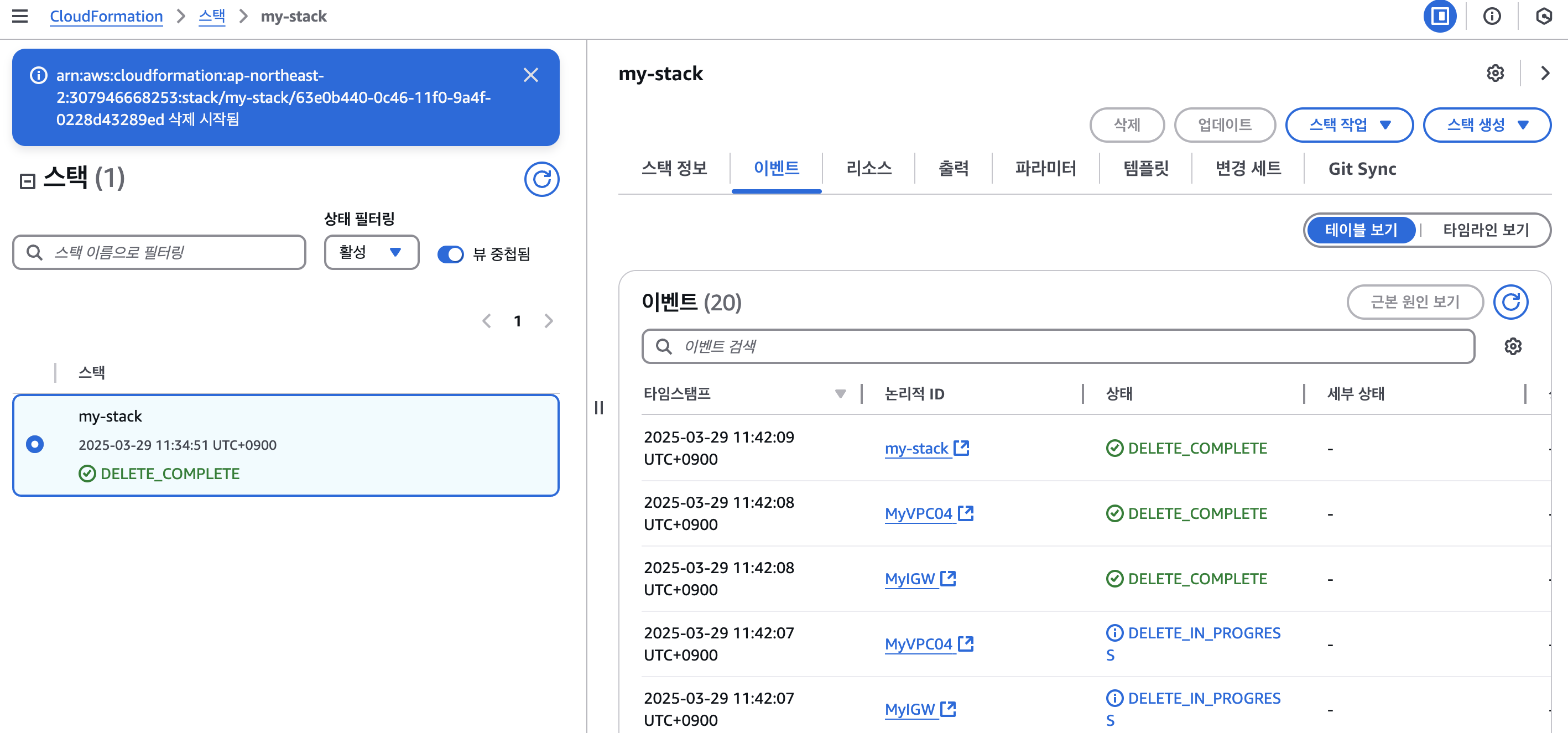Collapse the stack list split panel icon

(x=28, y=181)
